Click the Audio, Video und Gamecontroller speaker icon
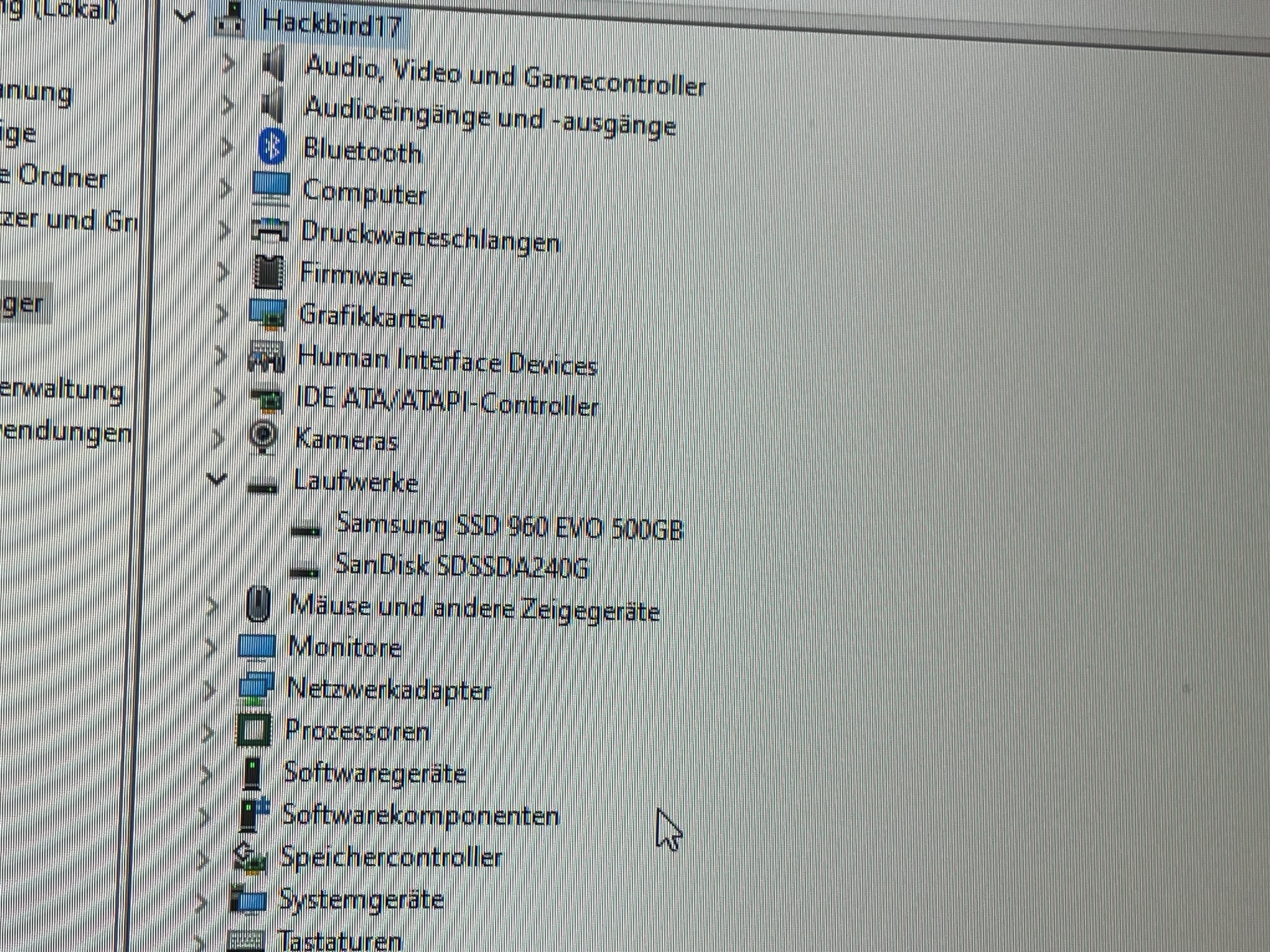 pos(274,63)
